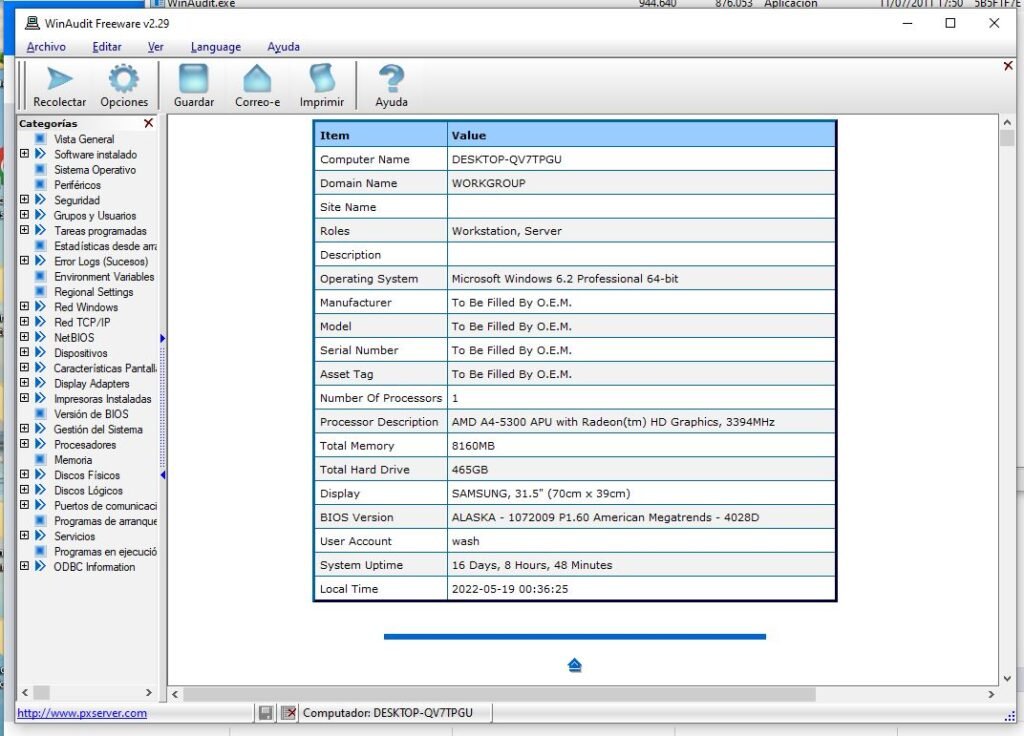Select Estadísticas desde arranque category
Viewport: 1024px width, 736px height.
[105, 246]
